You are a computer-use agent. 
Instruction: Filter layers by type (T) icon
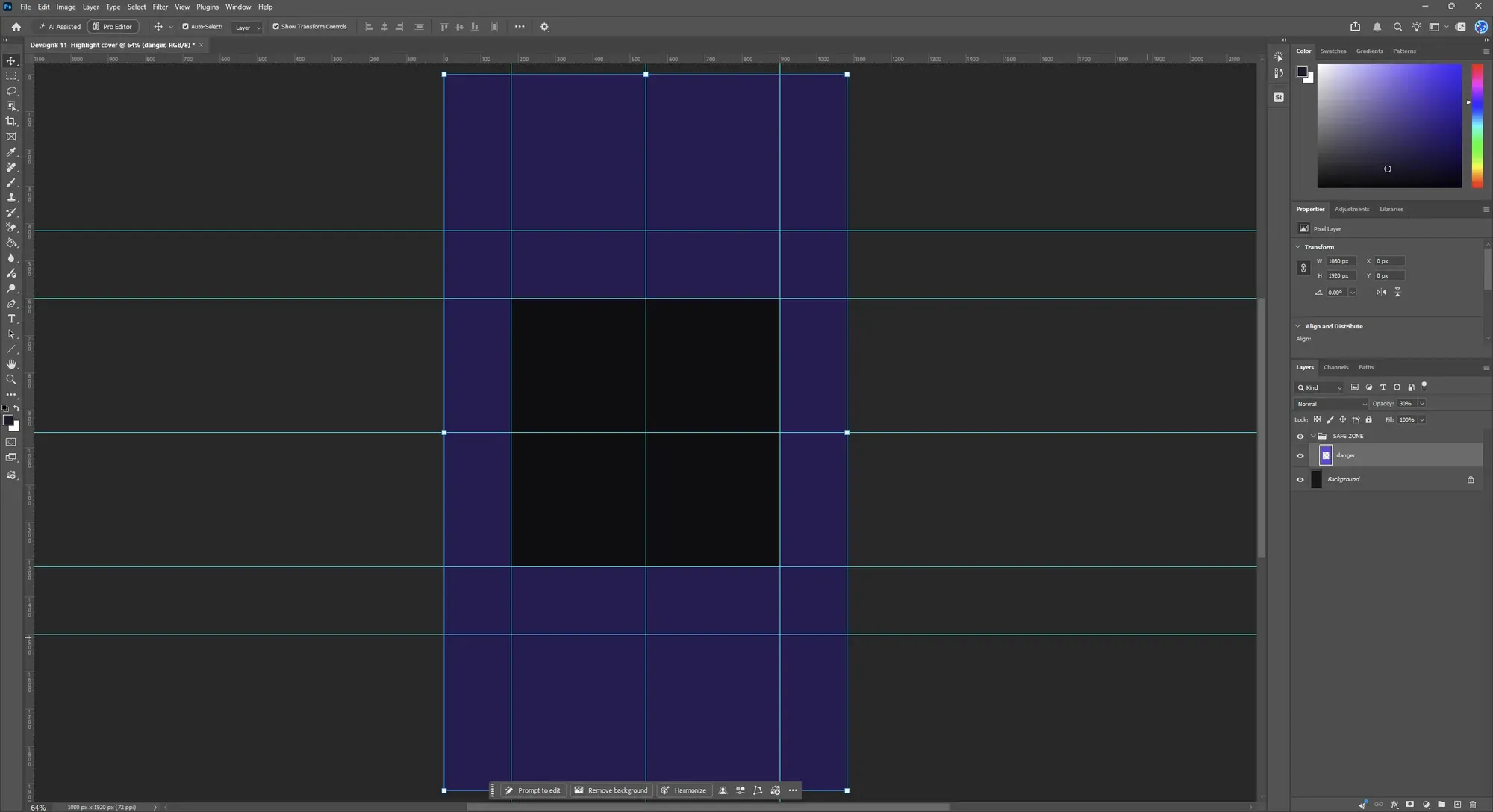point(1383,387)
